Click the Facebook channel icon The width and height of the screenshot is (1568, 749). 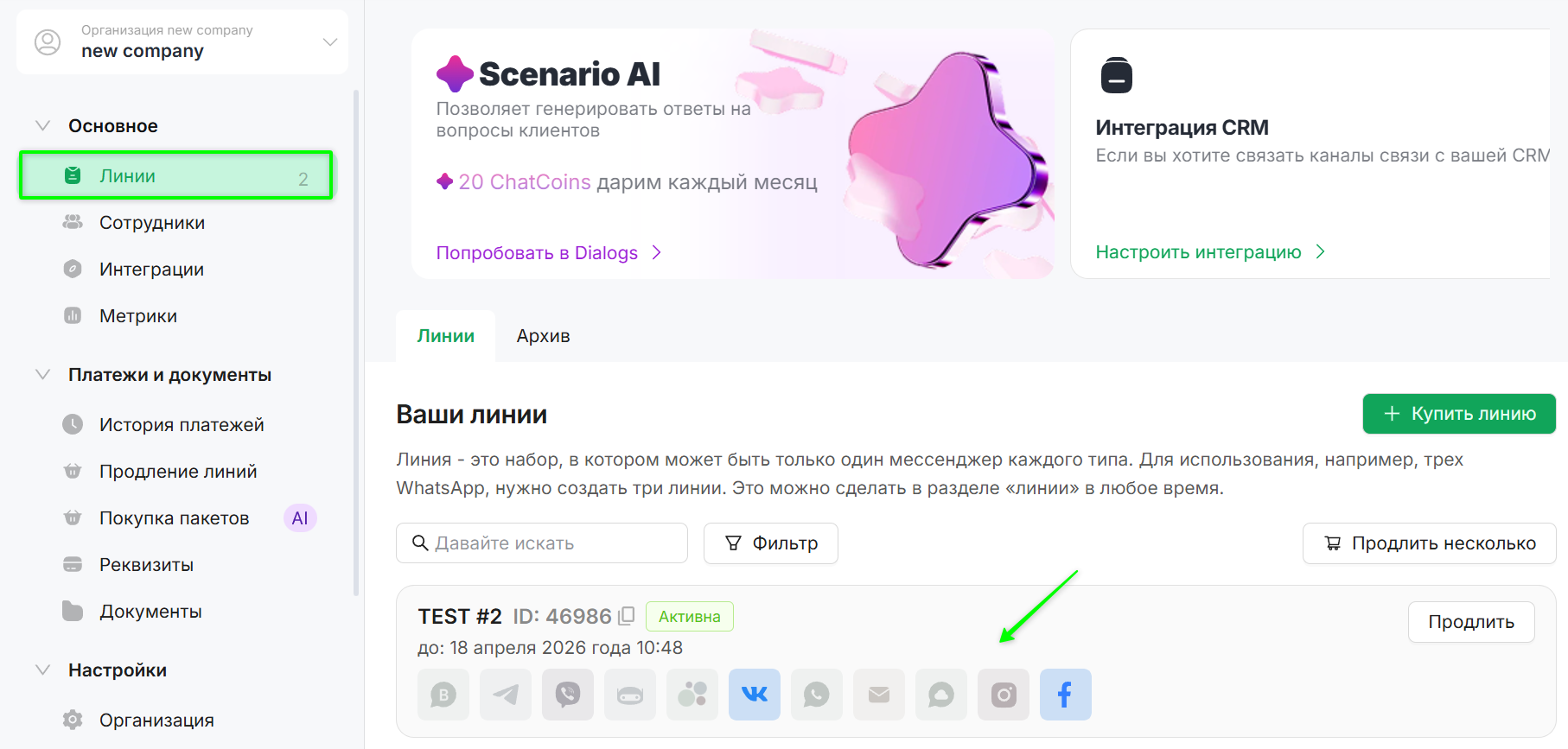1065,695
